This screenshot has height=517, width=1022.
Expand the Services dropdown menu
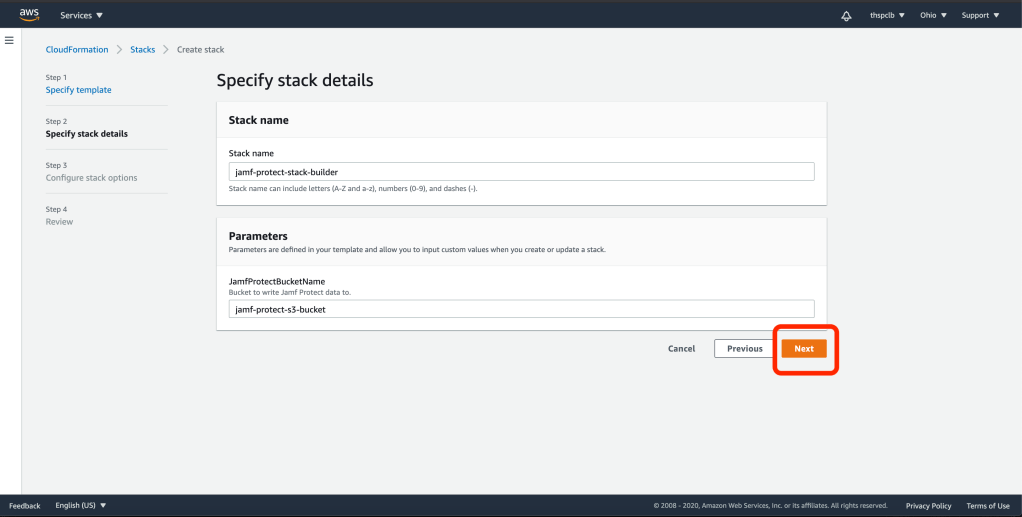point(81,16)
